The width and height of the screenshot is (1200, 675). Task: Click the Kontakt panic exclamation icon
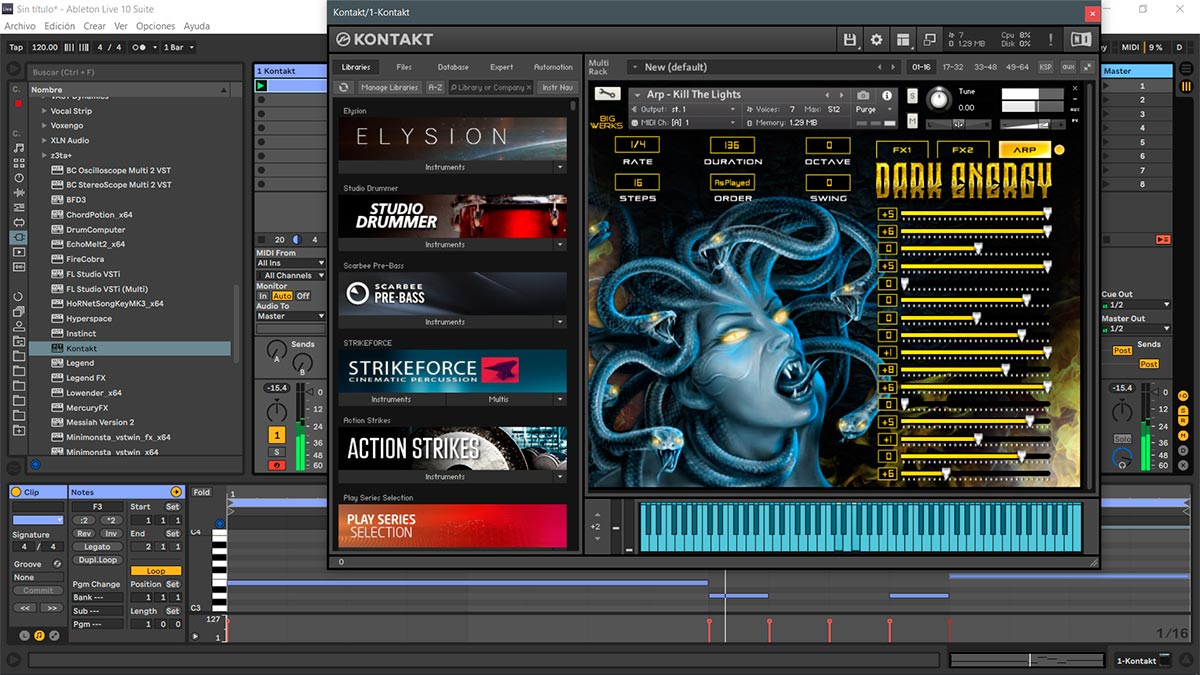coord(1051,39)
